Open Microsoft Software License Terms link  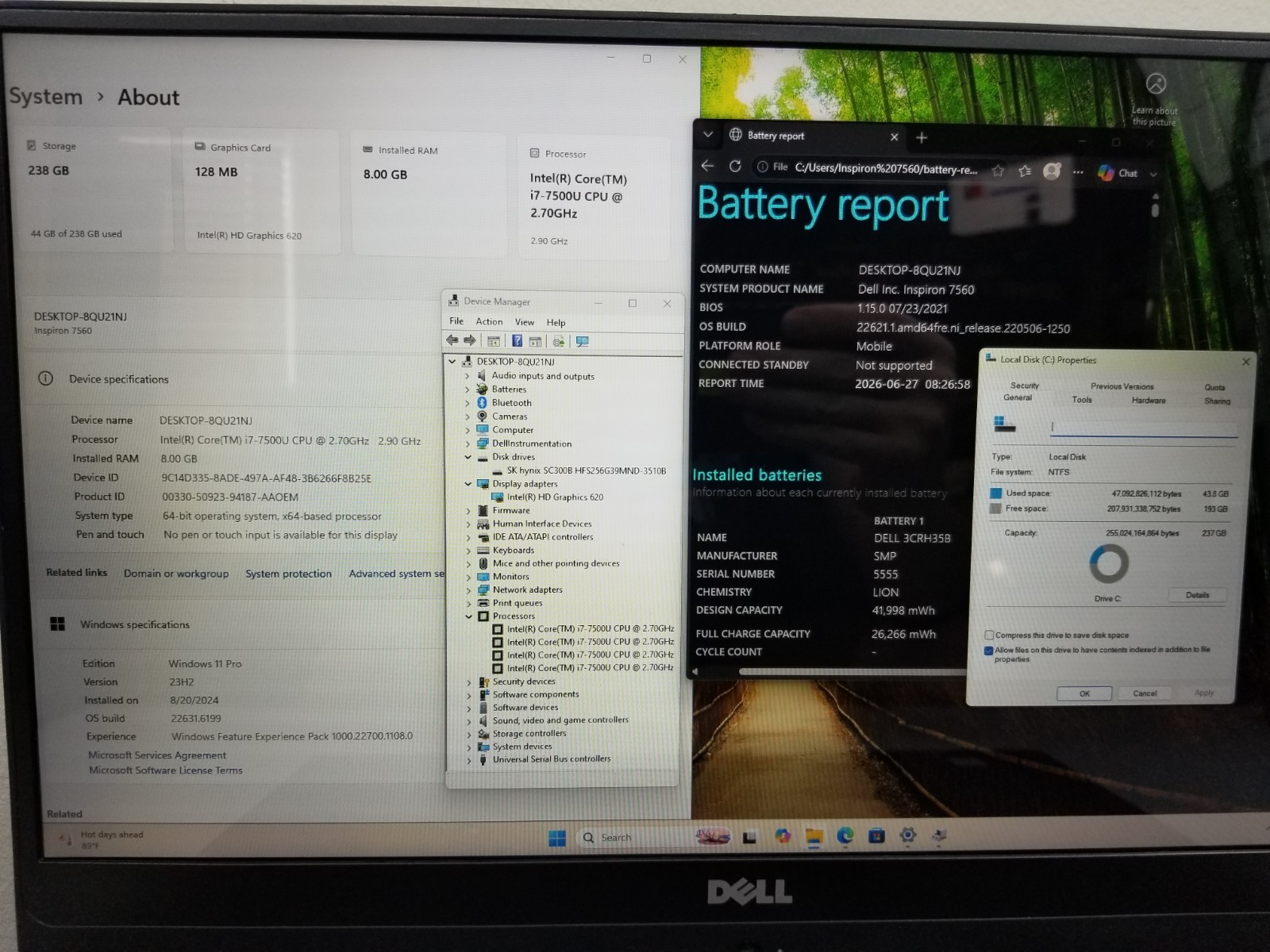[166, 770]
